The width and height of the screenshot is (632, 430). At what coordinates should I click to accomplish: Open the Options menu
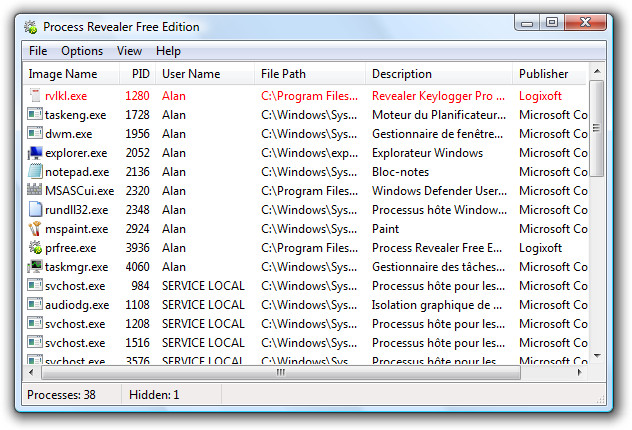click(82, 51)
